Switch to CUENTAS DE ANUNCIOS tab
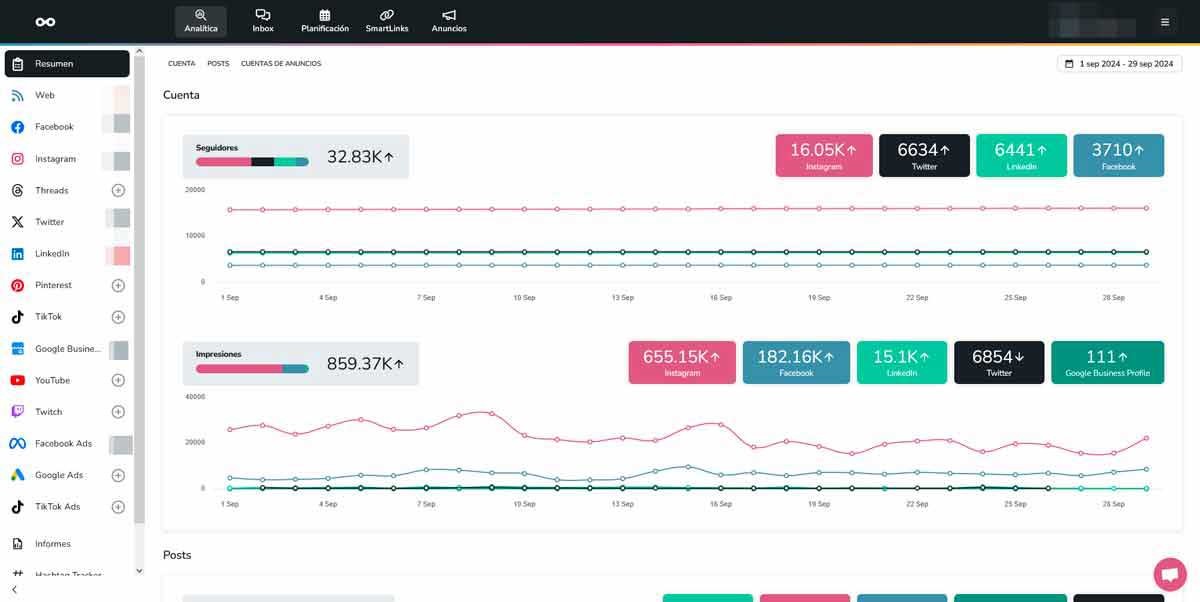The image size is (1200, 602). point(281,64)
